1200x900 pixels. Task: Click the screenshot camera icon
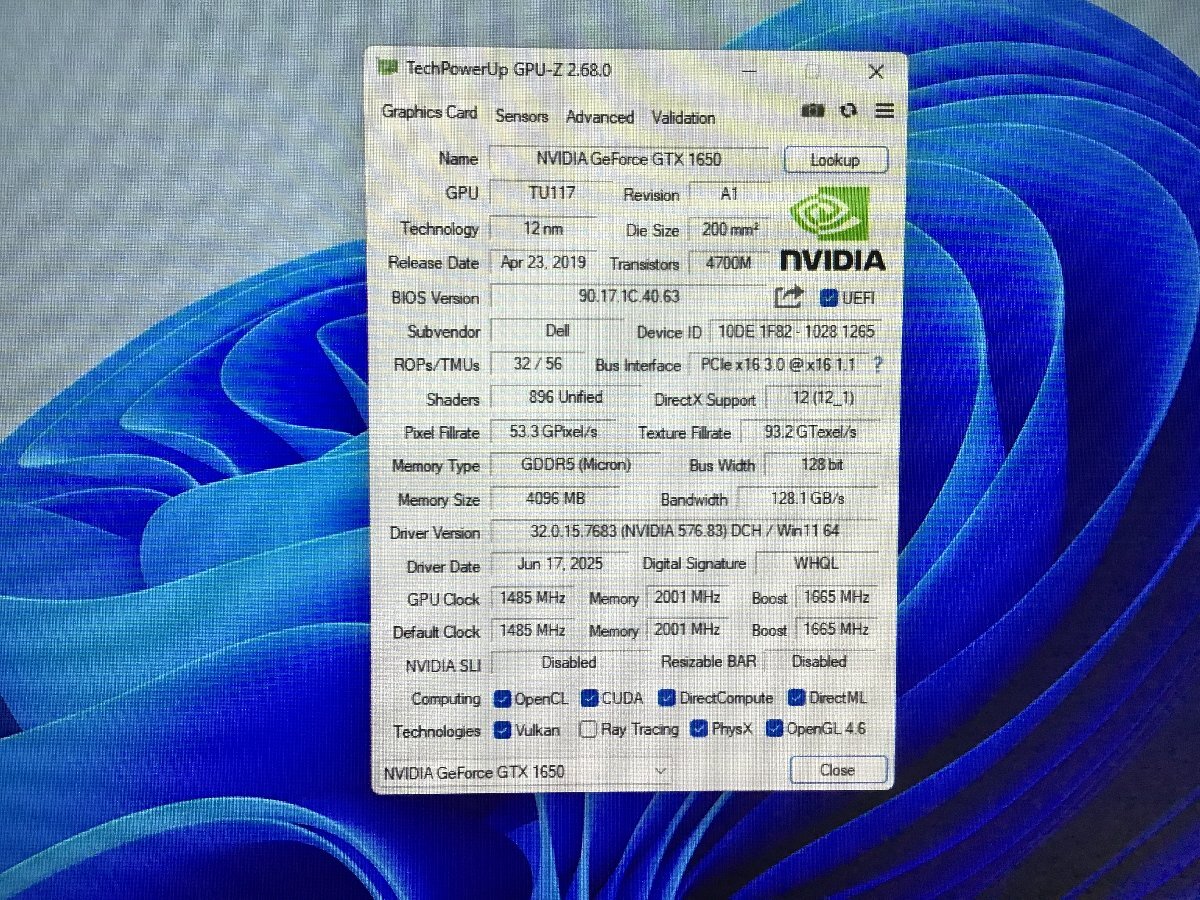click(x=813, y=111)
